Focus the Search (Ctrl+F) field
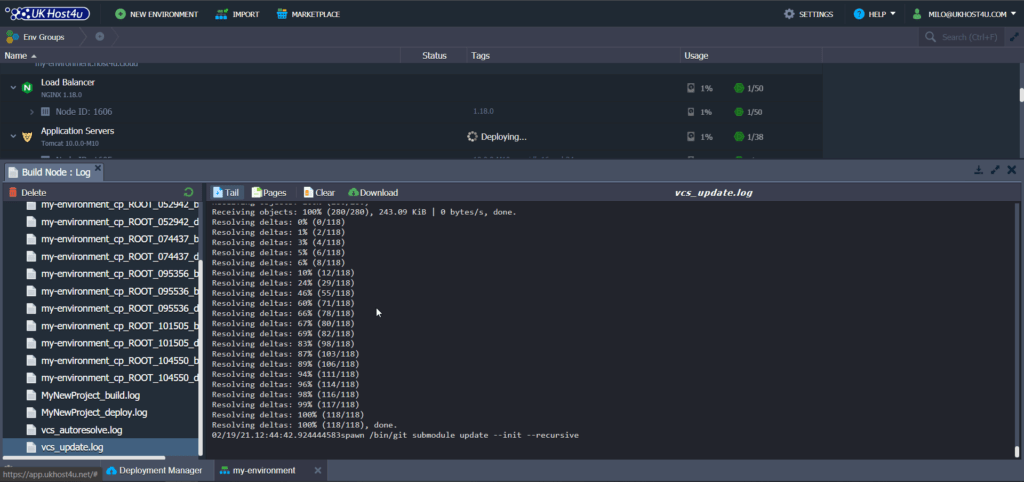 tap(961, 37)
